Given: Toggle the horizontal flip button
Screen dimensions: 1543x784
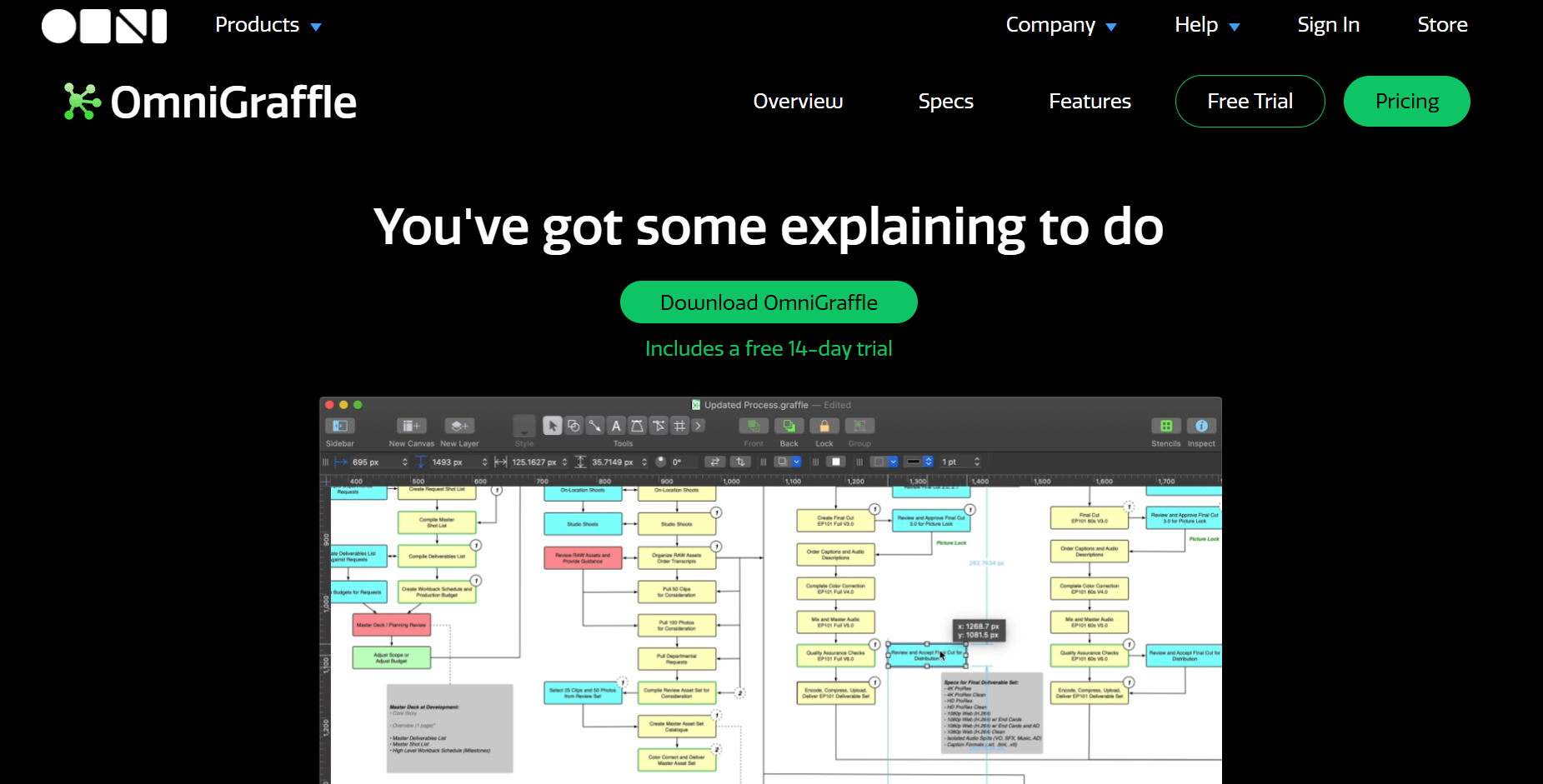Looking at the screenshot, I should [x=715, y=462].
